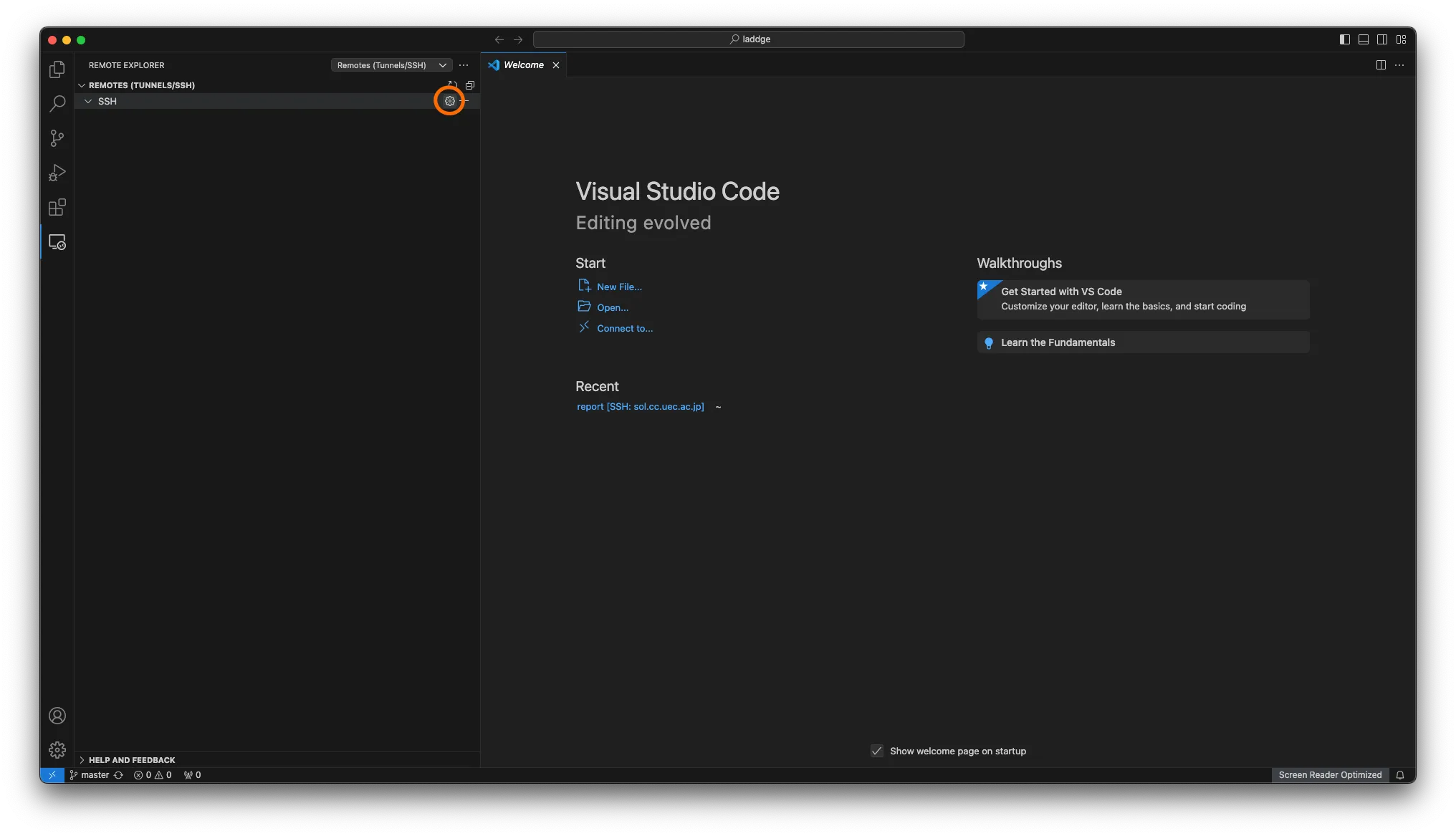1456x836 pixels.
Task: Open Remote Explorer more actions ellipsis
Action: click(464, 65)
